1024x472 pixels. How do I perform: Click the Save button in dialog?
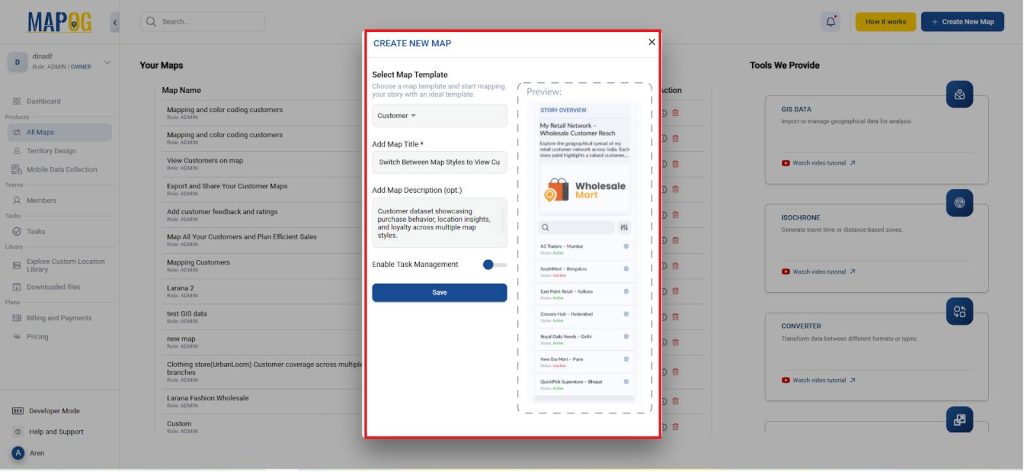[x=440, y=292]
